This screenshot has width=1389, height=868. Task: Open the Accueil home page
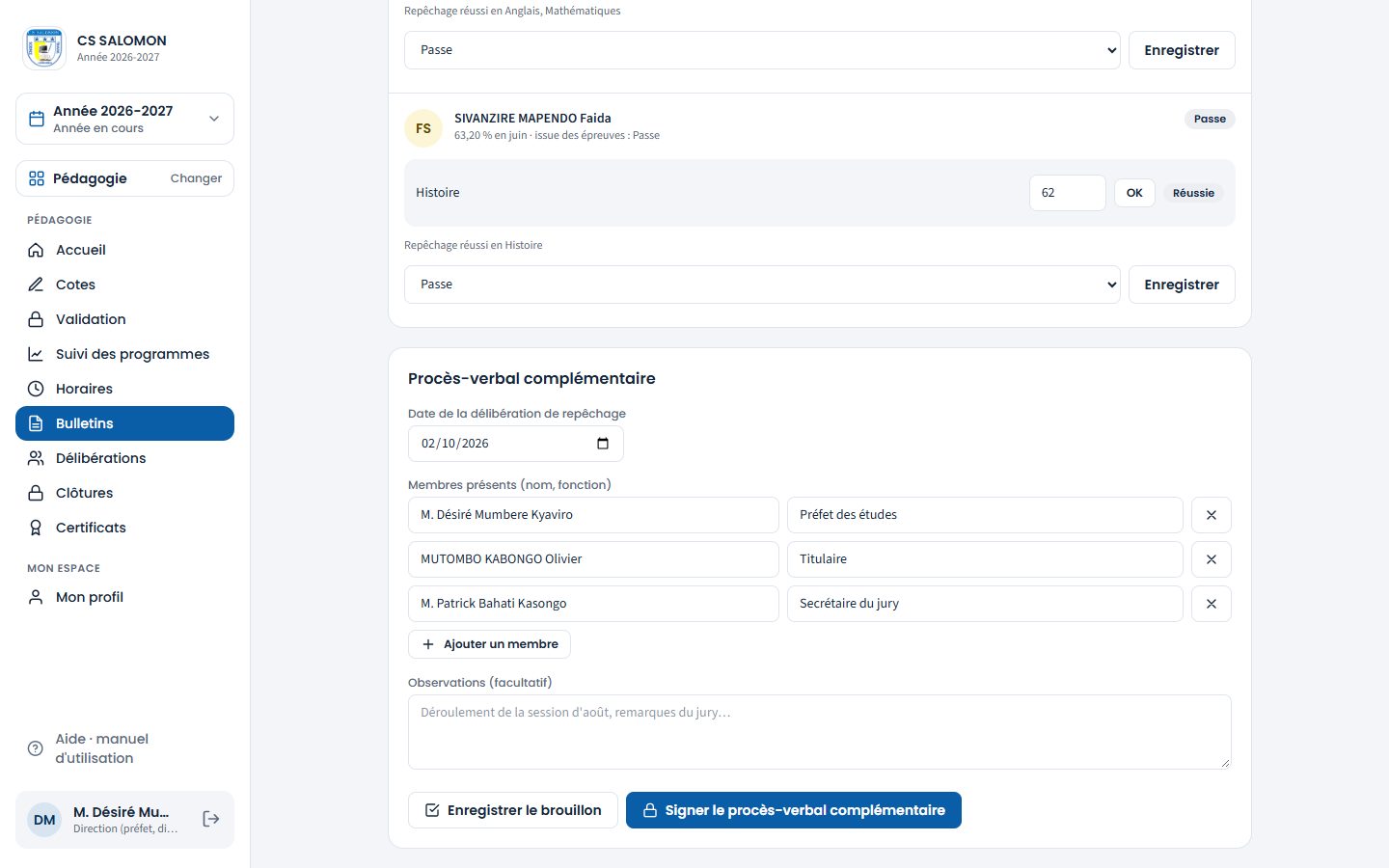tap(124, 250)
